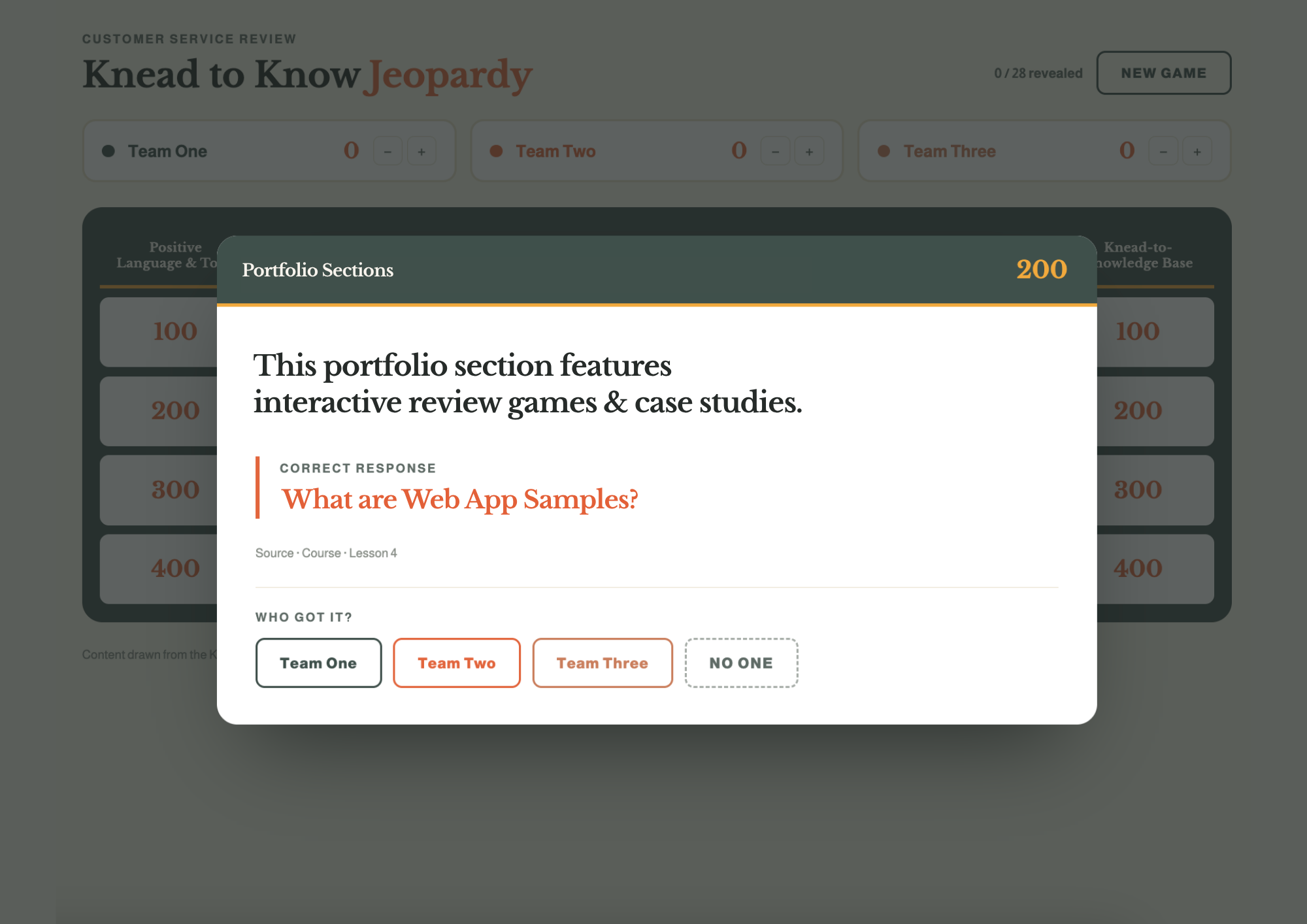Screen dimensions: 1307x924
Task: Click the 200 point value in header
Action: tap(1042, 269)
